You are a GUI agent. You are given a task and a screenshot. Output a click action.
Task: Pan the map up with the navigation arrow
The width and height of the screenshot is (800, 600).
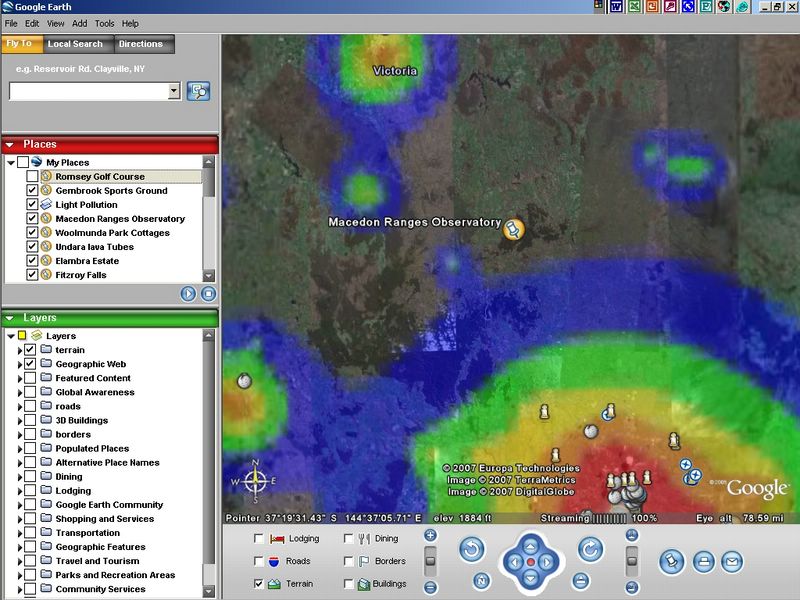click(531, 547)
